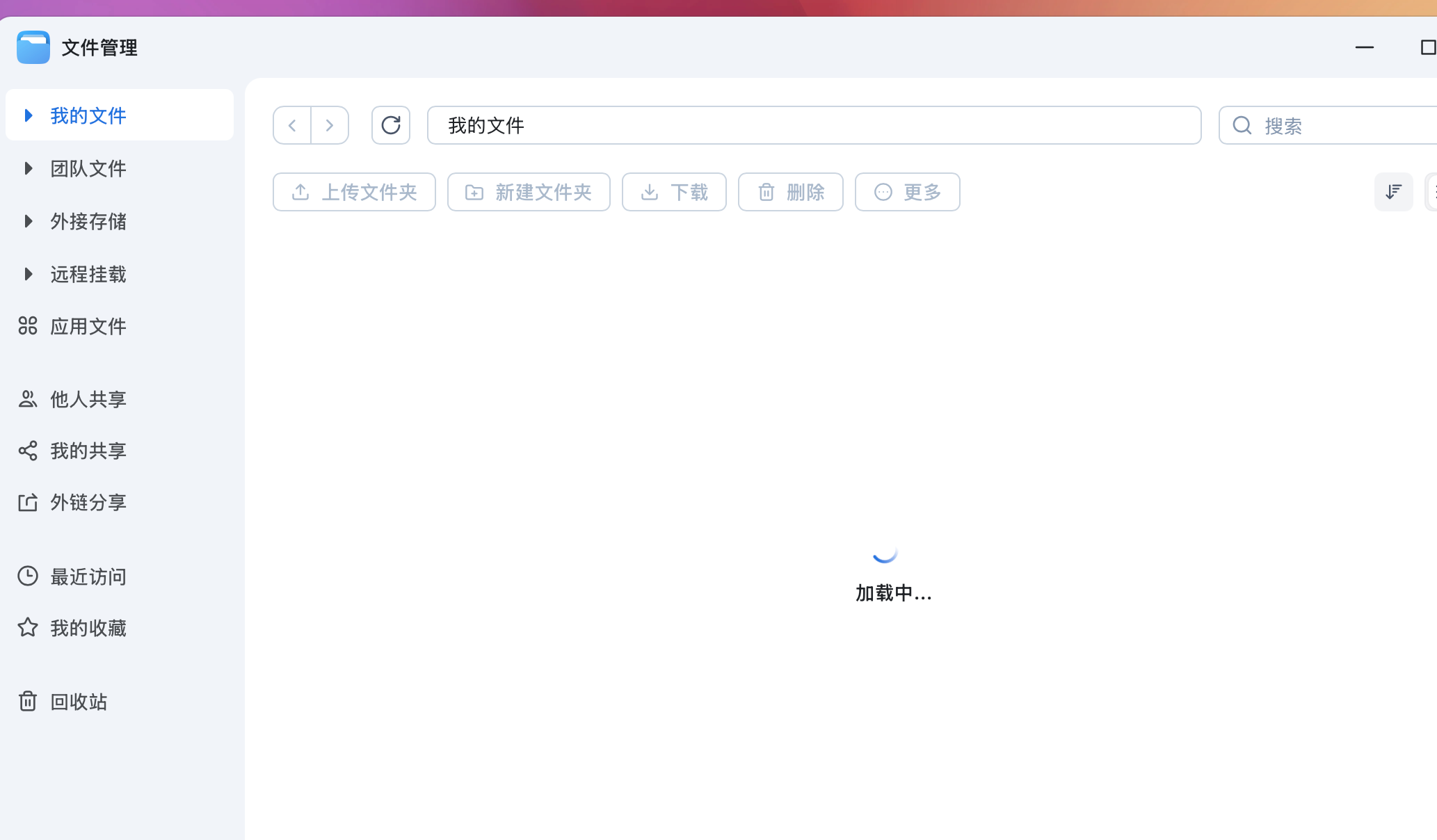Open the 更多 more options menu

coord(907,192)
